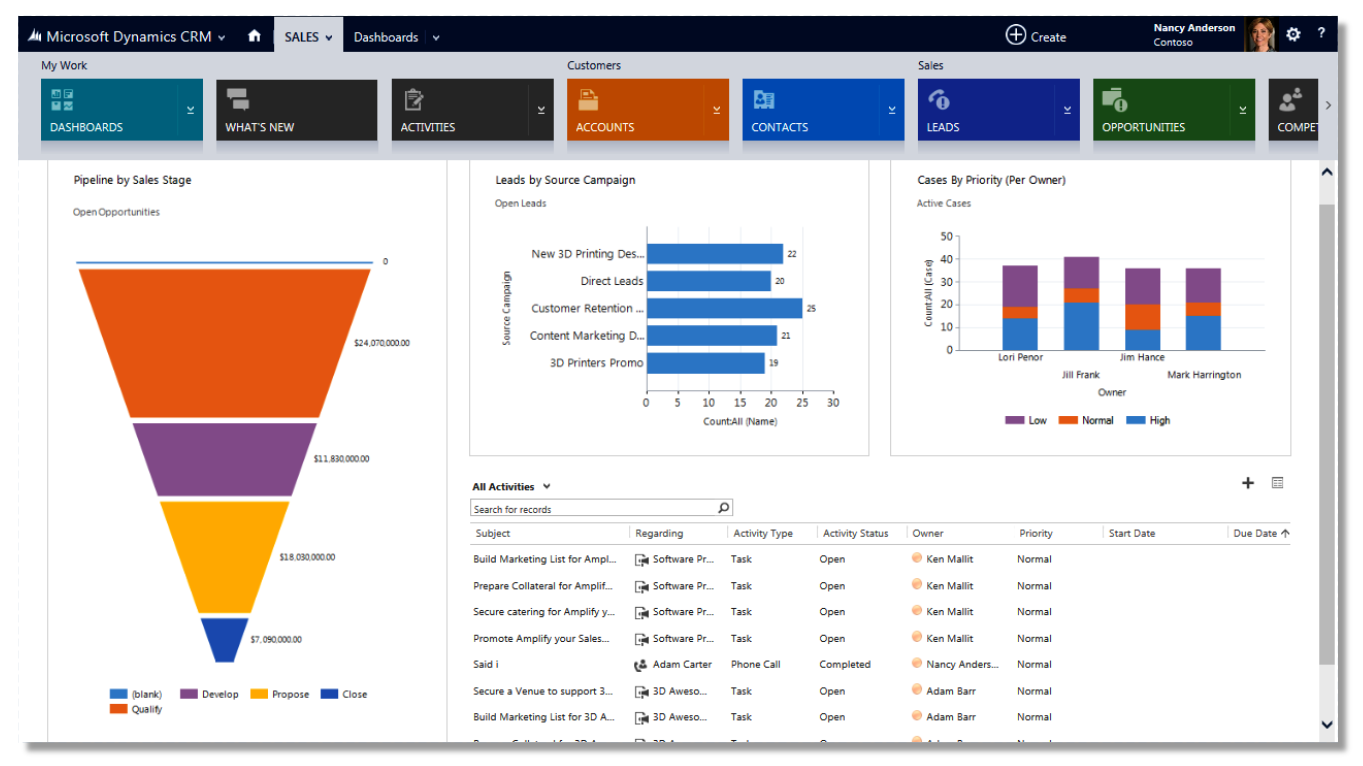Open the settings gear menu
The width and height of the screenshot is (1363, 766).
click(x=1293, y=34)
